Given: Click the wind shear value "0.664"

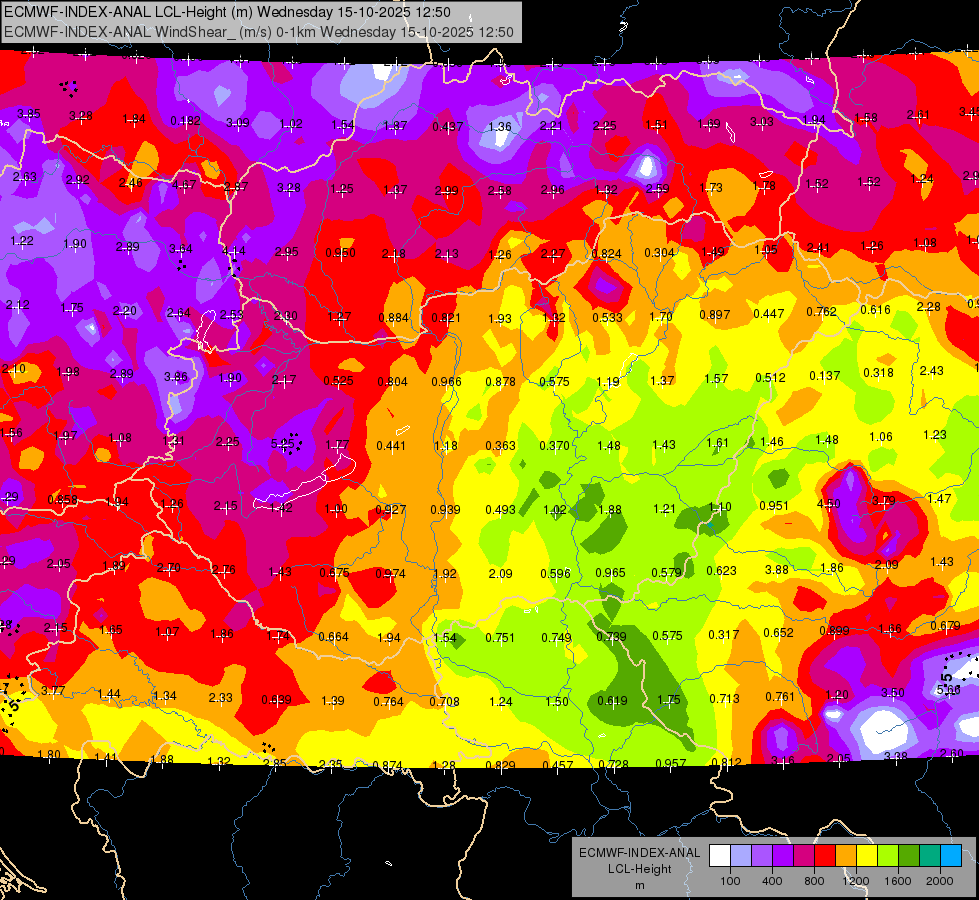Looking at the screenshot, I should (333, 636).
